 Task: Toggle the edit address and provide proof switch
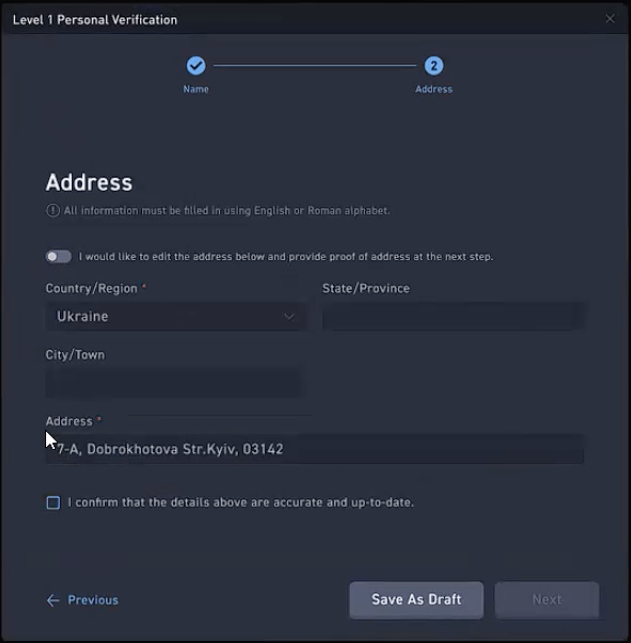click(x=59, y=257)
